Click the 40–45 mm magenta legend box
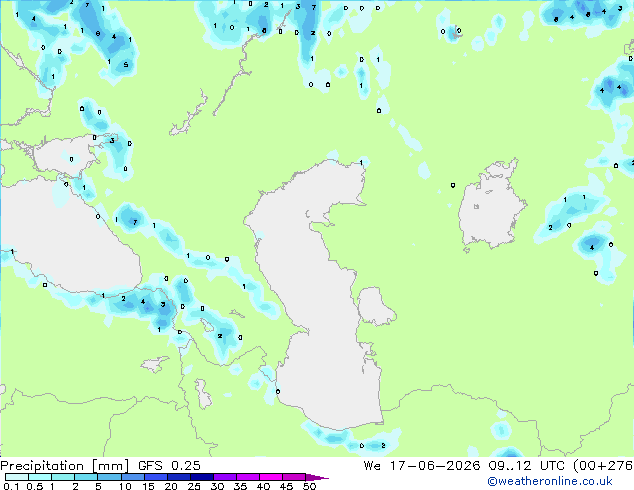The width and height of the screenshot is (634, 490). point(271,477)
